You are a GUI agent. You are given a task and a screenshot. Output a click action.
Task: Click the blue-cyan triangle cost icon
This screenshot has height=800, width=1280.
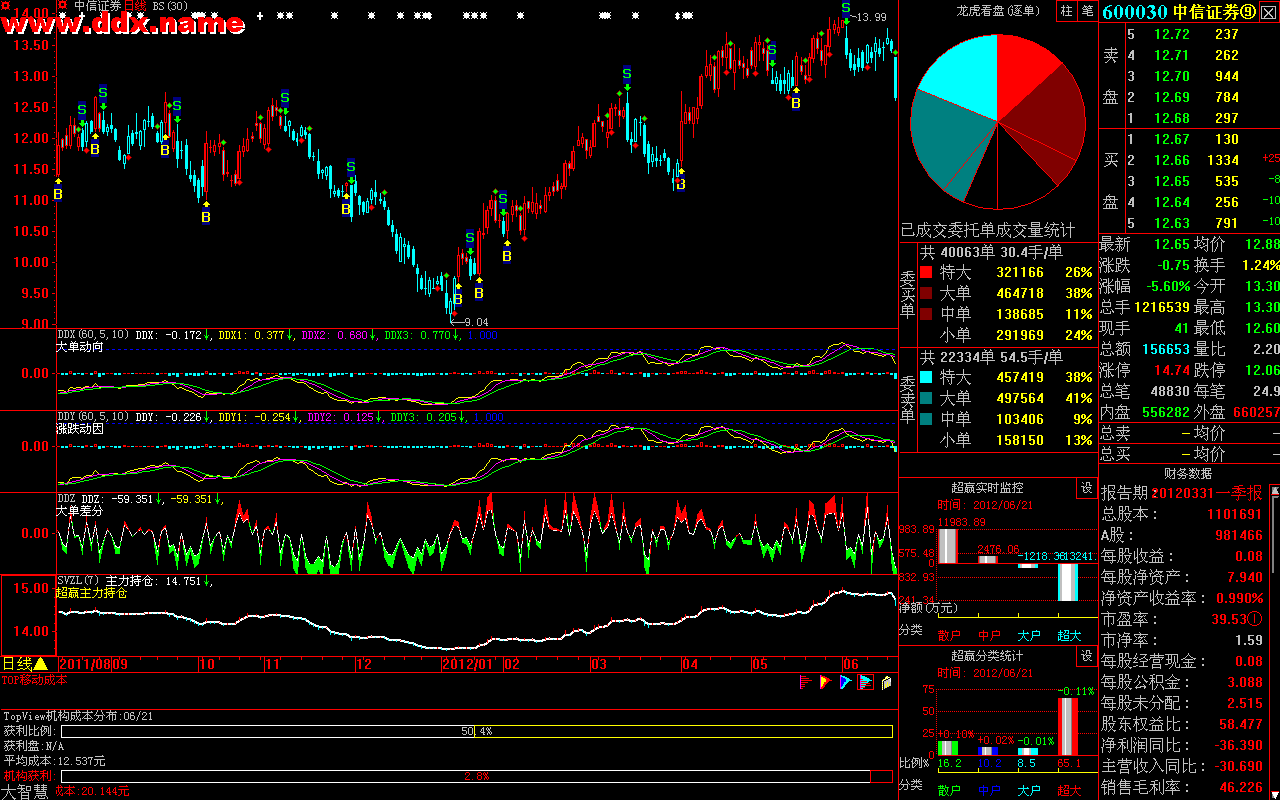point(846,682)
